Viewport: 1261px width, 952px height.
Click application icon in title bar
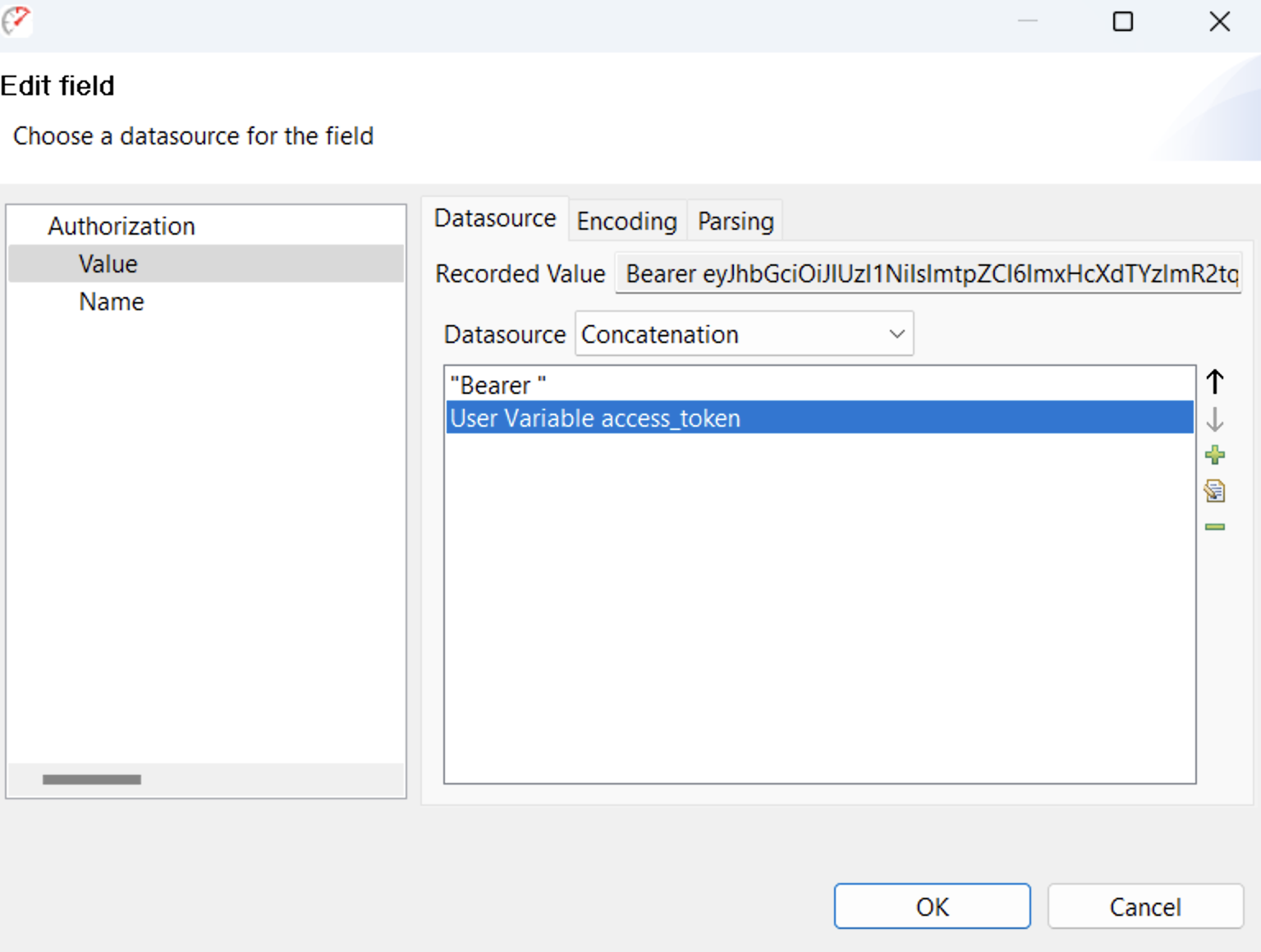pyautogui.click(x=16, y=21)
